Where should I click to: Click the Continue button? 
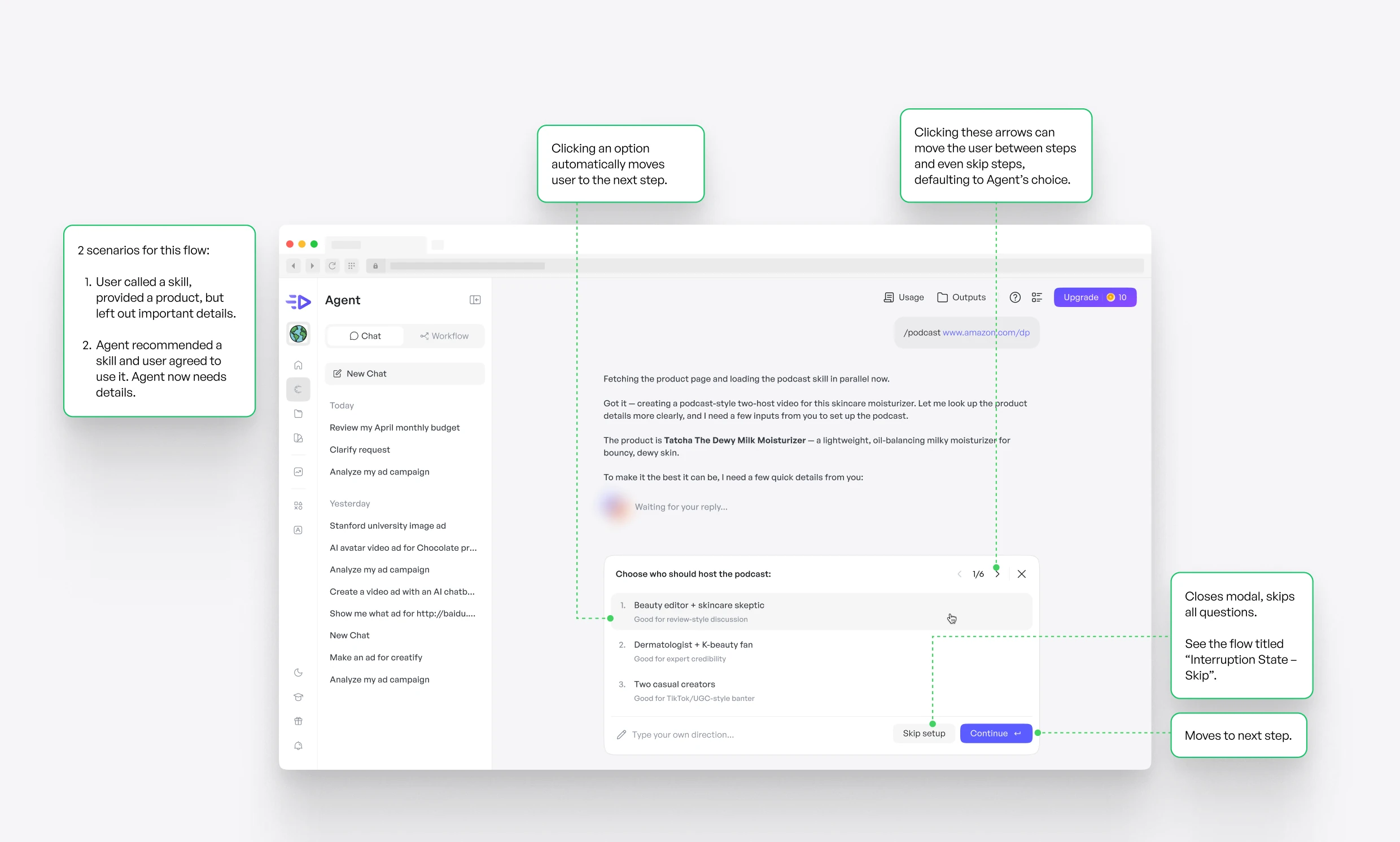996,733
